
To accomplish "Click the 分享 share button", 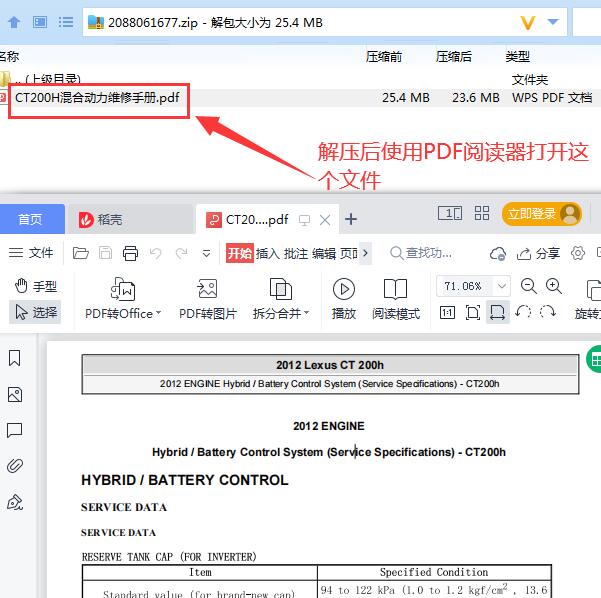I will click(x=538, y=253).
